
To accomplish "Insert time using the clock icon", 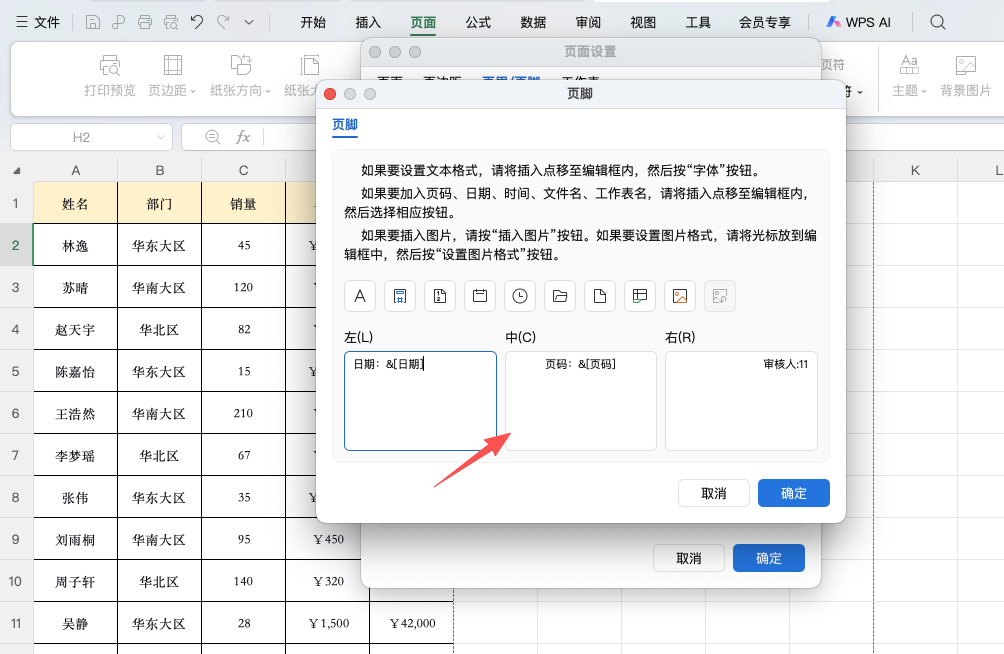I will (x=520, y=296).
